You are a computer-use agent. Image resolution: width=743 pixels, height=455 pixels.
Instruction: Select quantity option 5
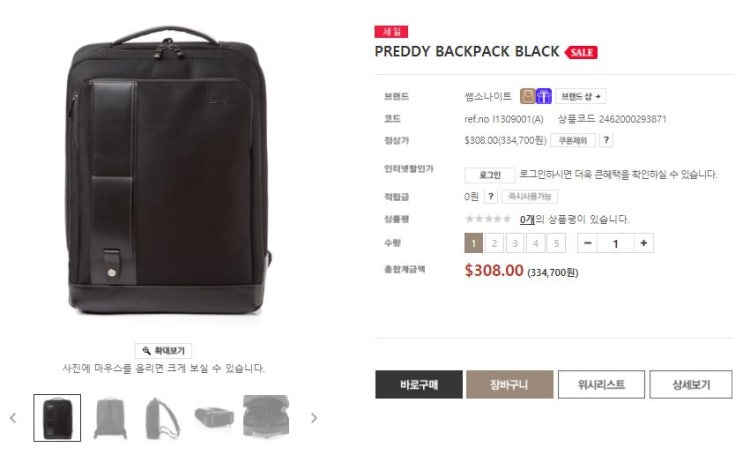click(x=556, y=243)
